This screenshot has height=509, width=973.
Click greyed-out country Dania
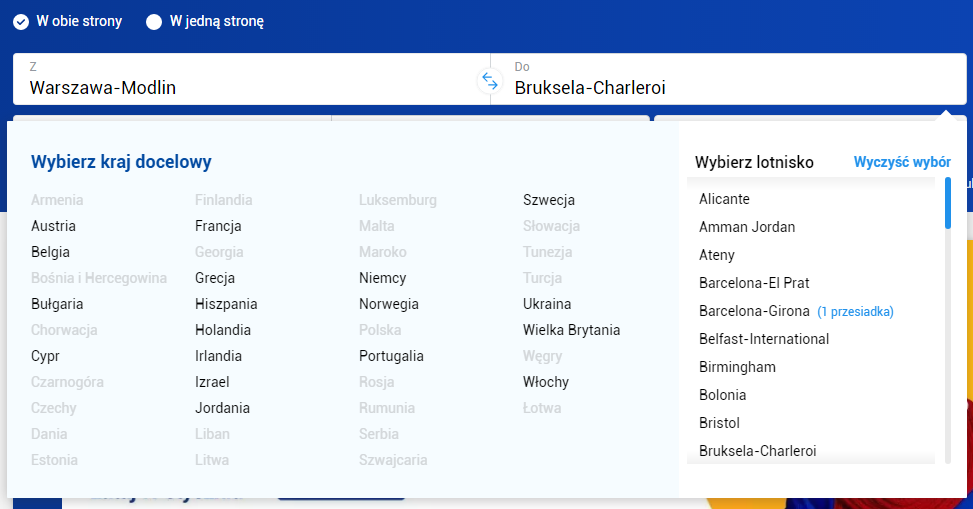tap(49, 435)
